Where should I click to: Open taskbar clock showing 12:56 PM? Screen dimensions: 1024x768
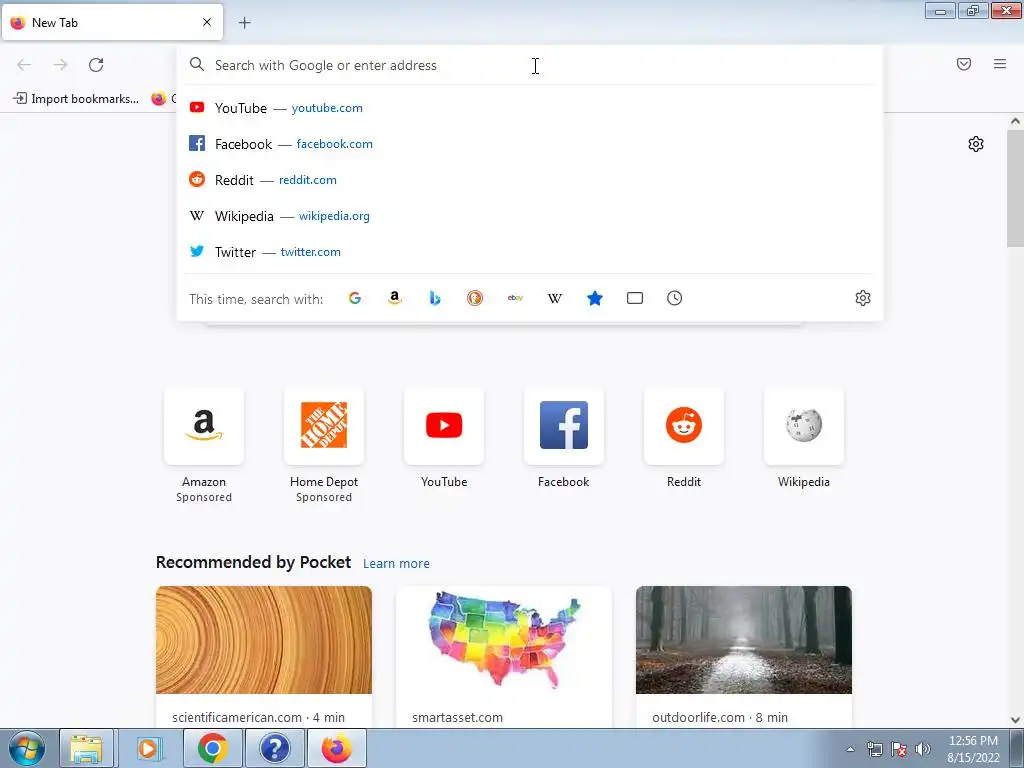pyautogui.click(x=973, y=749)
